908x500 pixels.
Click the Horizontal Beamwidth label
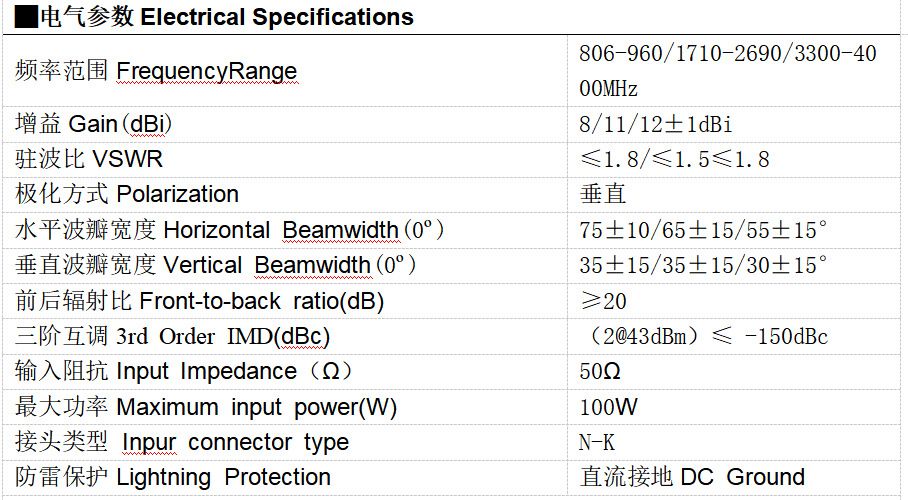230,230
